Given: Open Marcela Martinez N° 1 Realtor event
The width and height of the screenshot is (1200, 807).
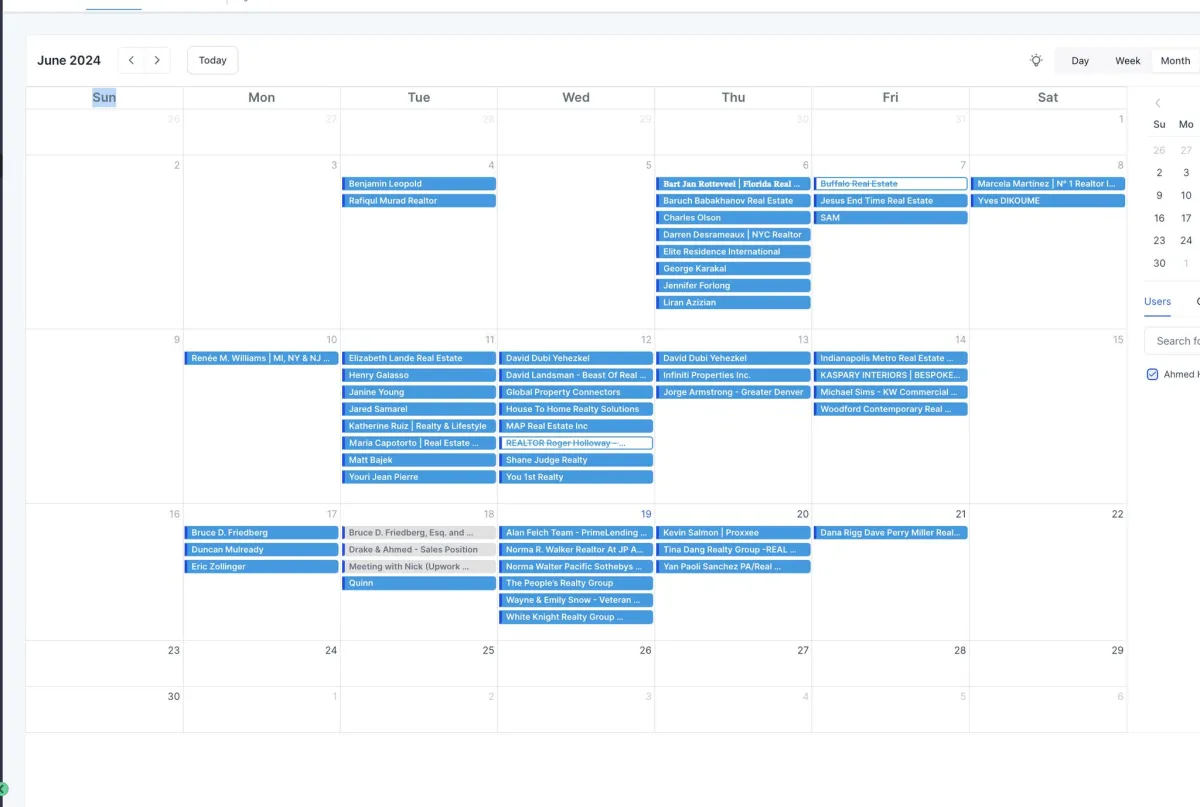Looking at the screenshot, I should pos(1048,184).
